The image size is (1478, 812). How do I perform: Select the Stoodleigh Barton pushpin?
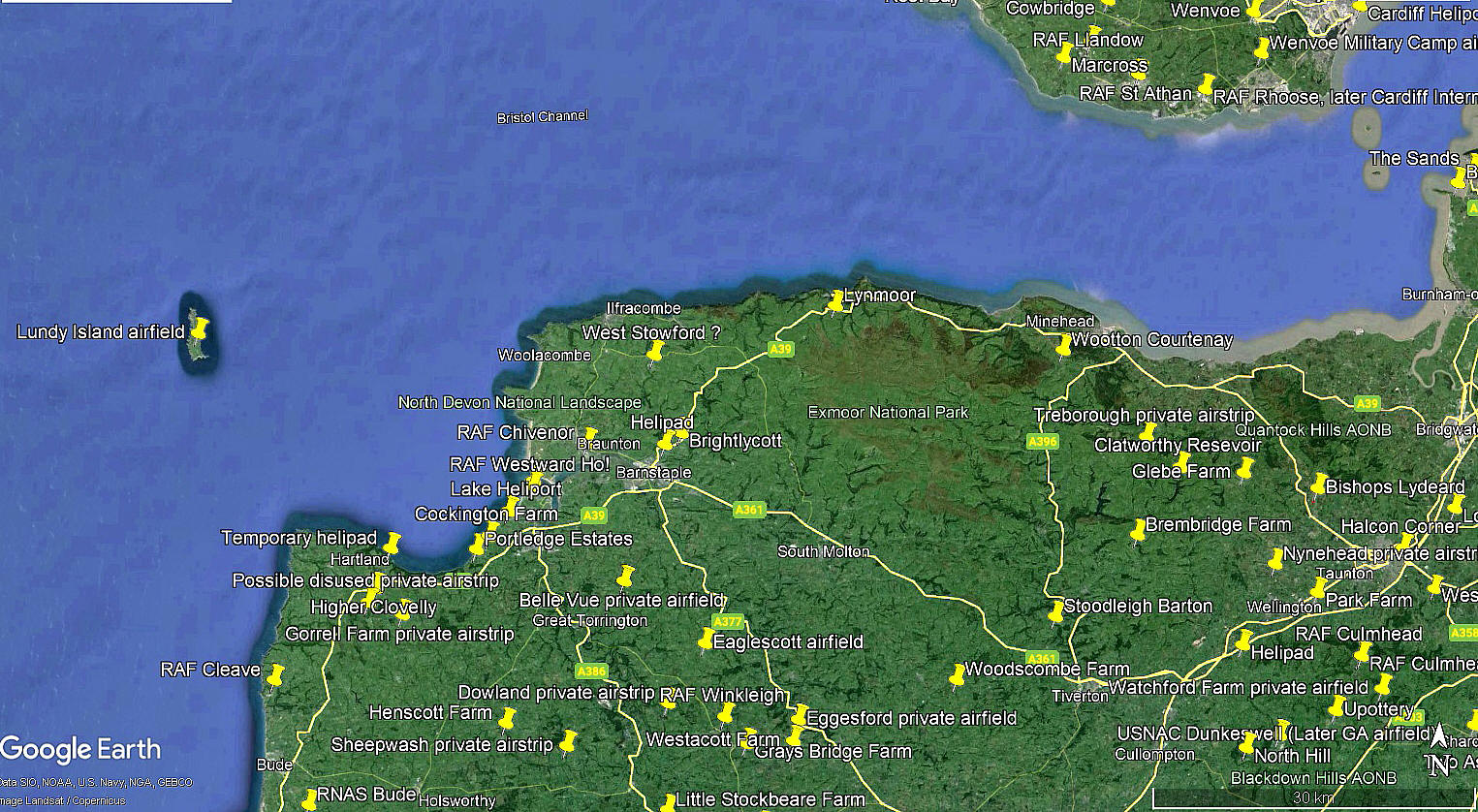(1056, 612)
